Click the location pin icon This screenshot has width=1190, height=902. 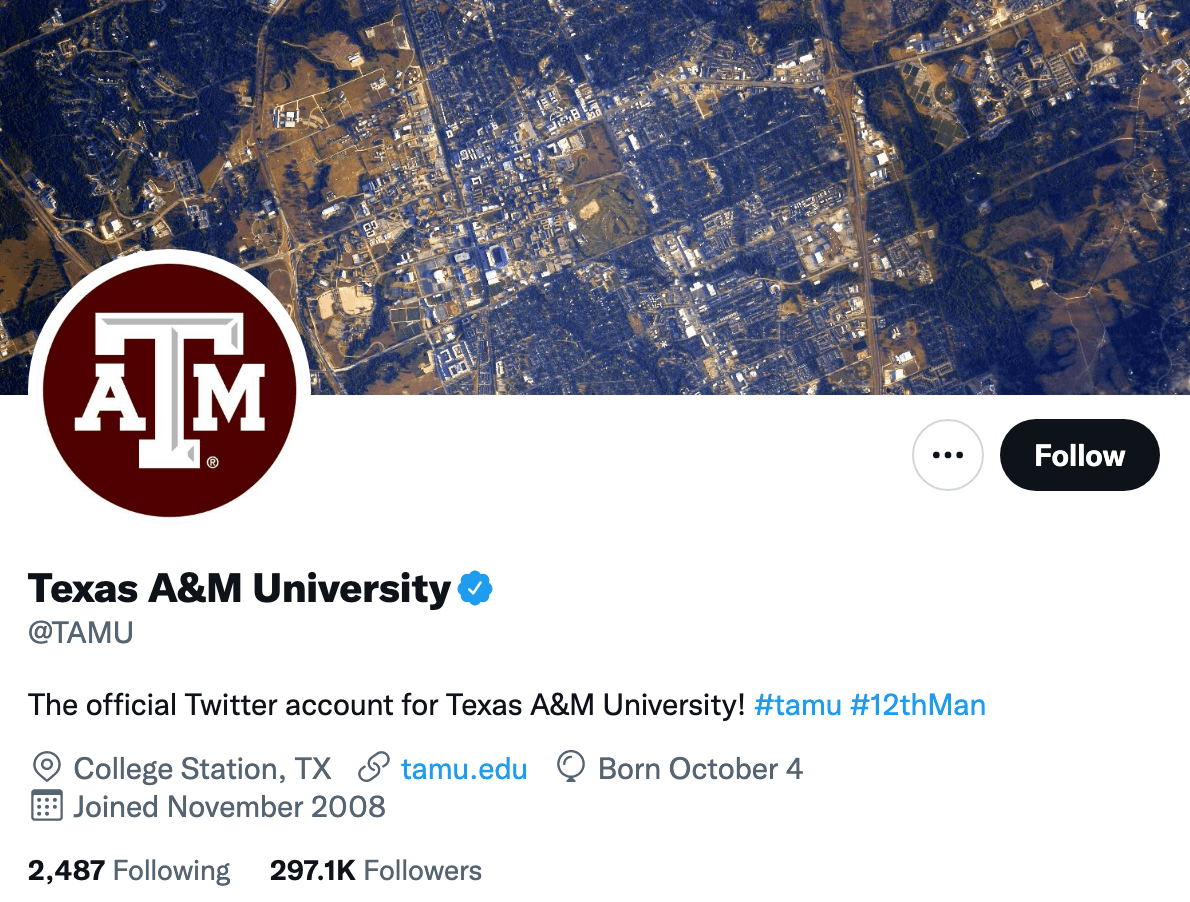point(46,768)
